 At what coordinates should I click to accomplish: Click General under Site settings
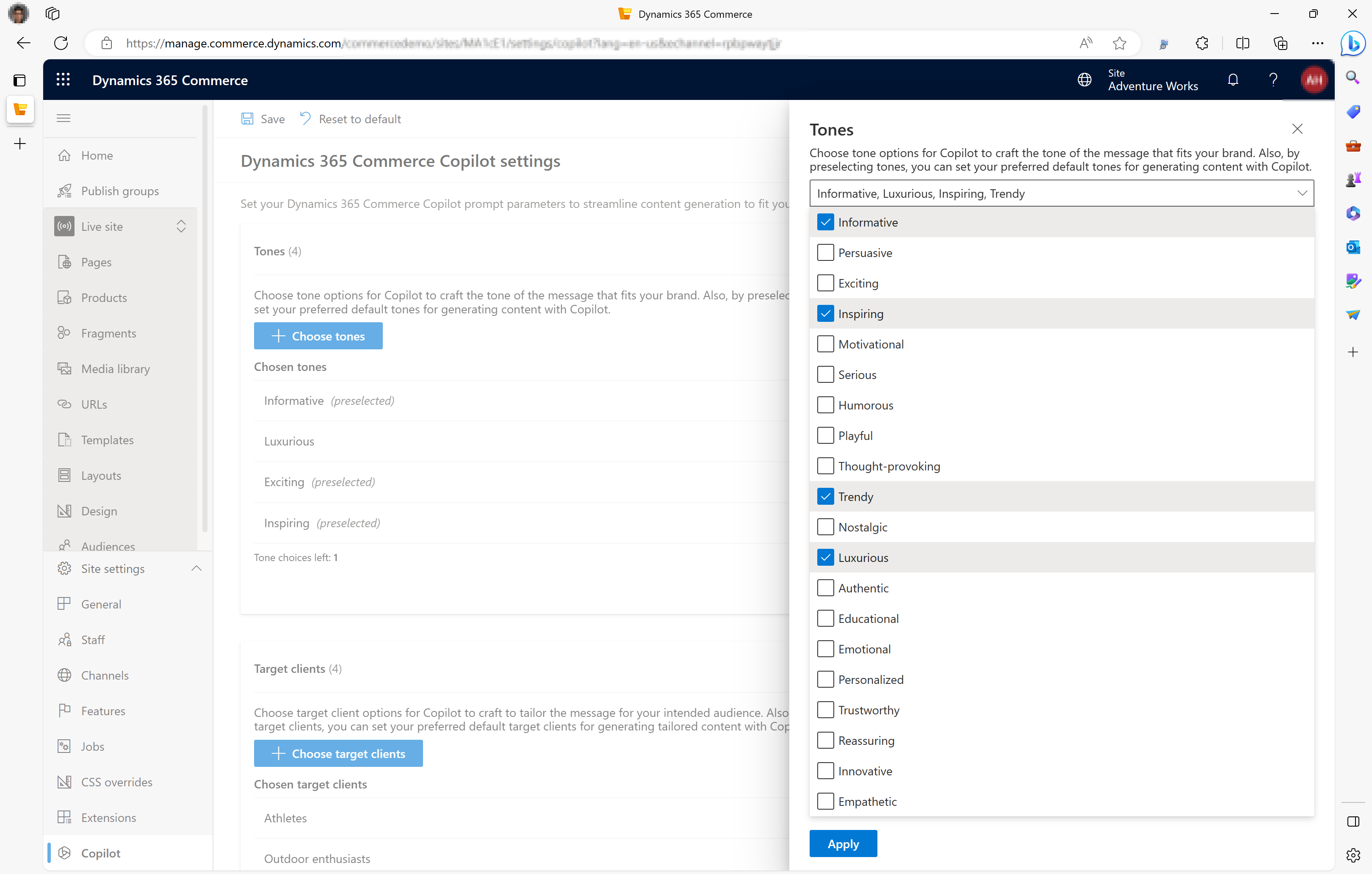[x=101, y=603]
